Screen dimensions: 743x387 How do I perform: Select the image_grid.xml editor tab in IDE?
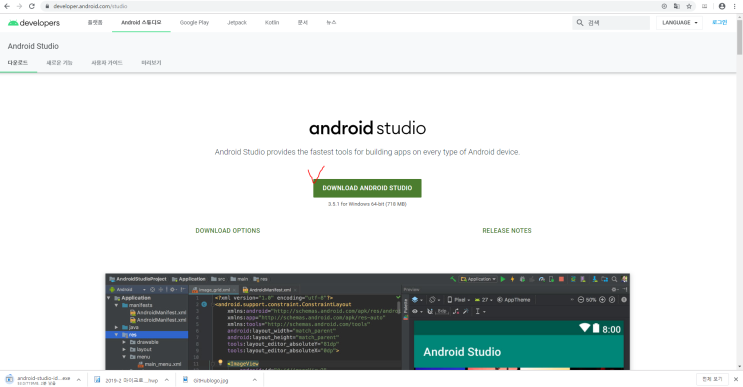point(214,289)
